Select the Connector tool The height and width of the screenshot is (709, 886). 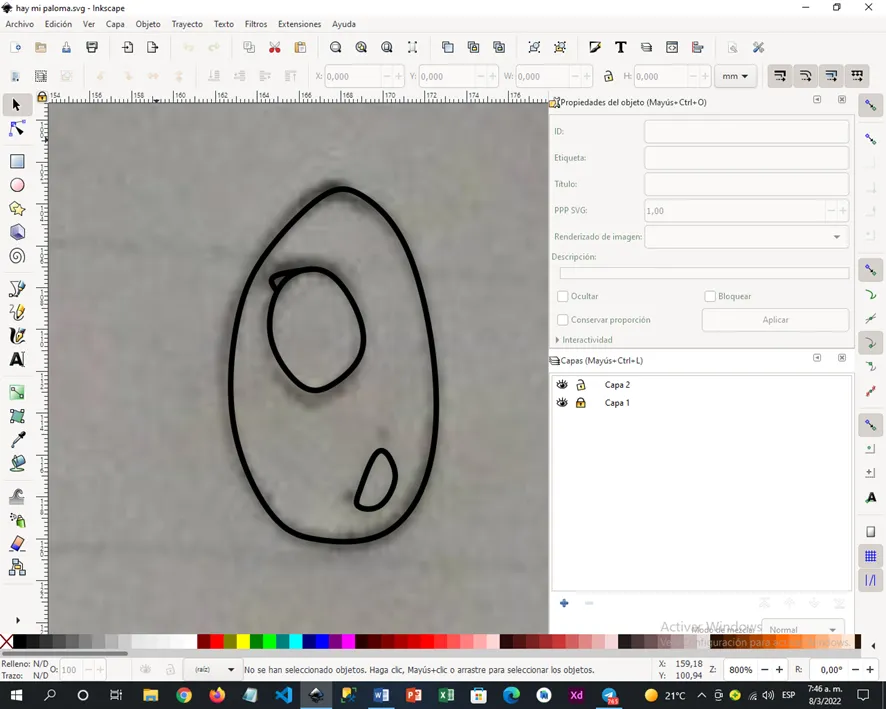pyautogui.click(x=17, y=568)
